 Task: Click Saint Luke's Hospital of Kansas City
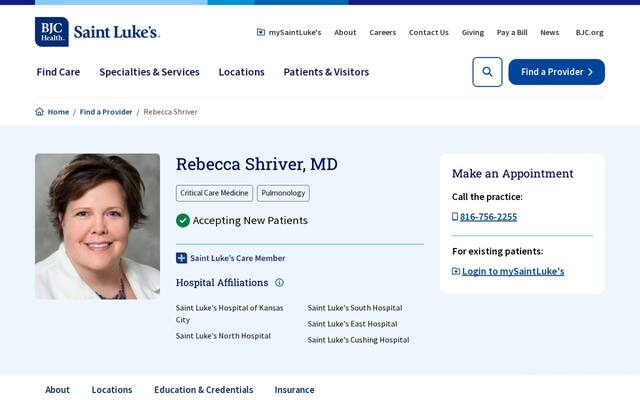pyautogui.click(x=229, y=313)
